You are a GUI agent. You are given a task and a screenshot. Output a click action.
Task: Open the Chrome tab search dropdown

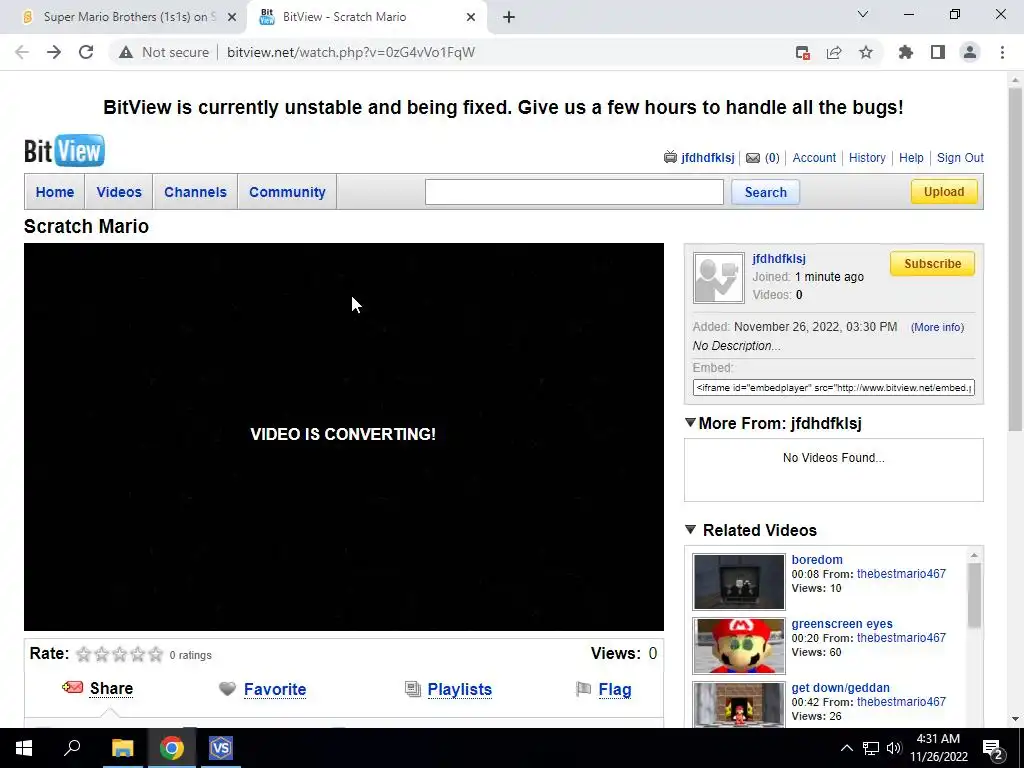click(863, 14)
